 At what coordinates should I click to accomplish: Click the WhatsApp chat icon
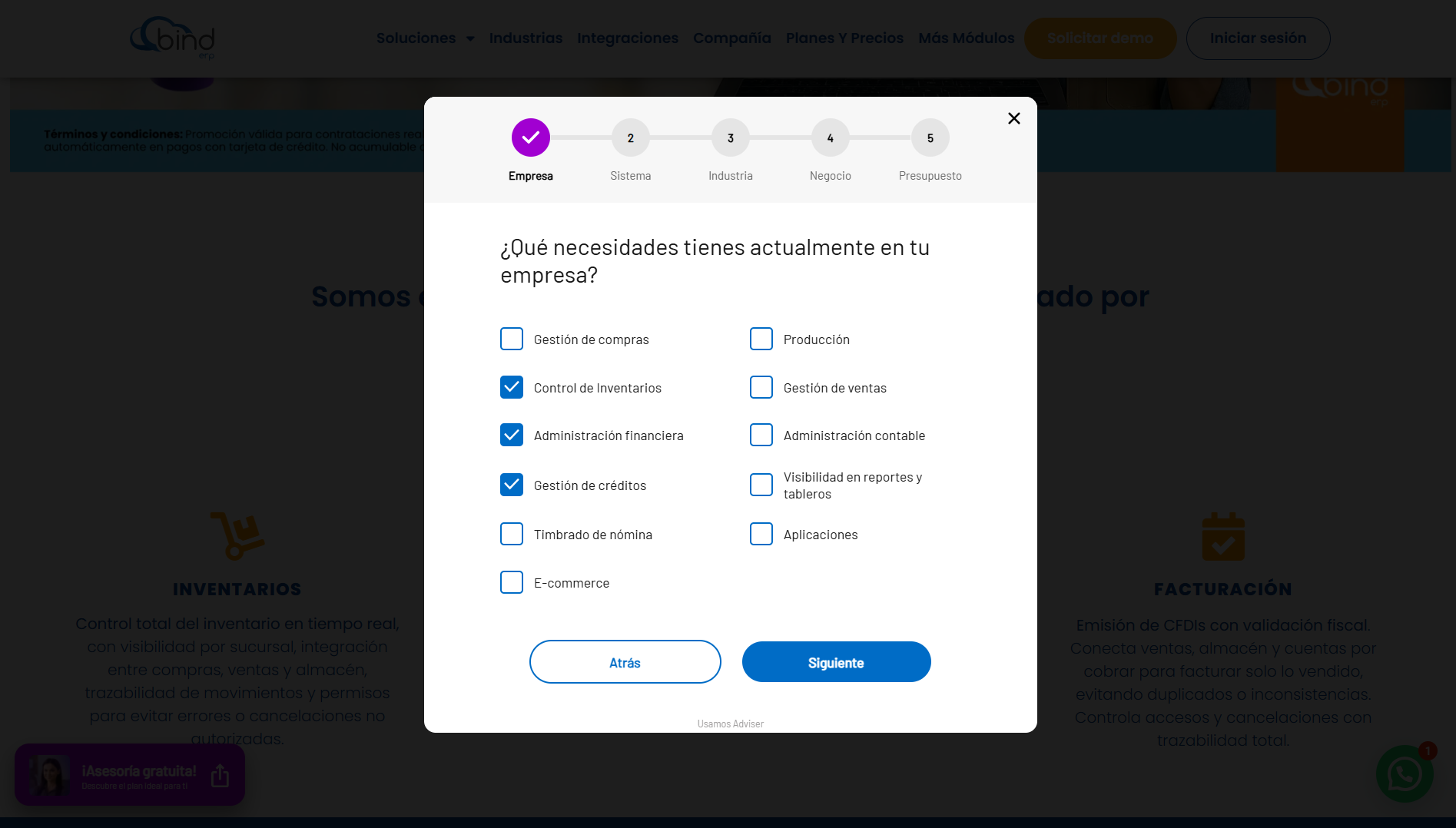(1404, 774)
